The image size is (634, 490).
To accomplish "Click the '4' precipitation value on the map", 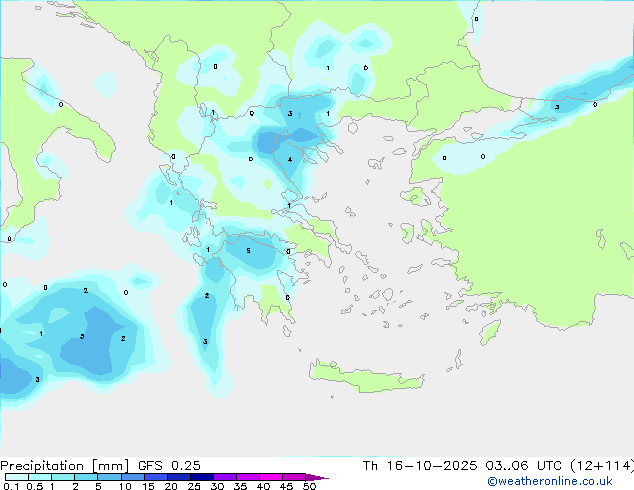I will pyautogui.click(x=290, y=160).
